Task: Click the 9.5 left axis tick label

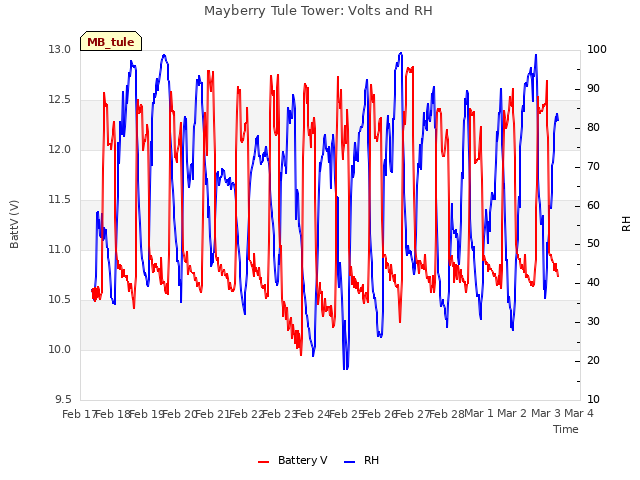Action: click(x=63, y=400)
